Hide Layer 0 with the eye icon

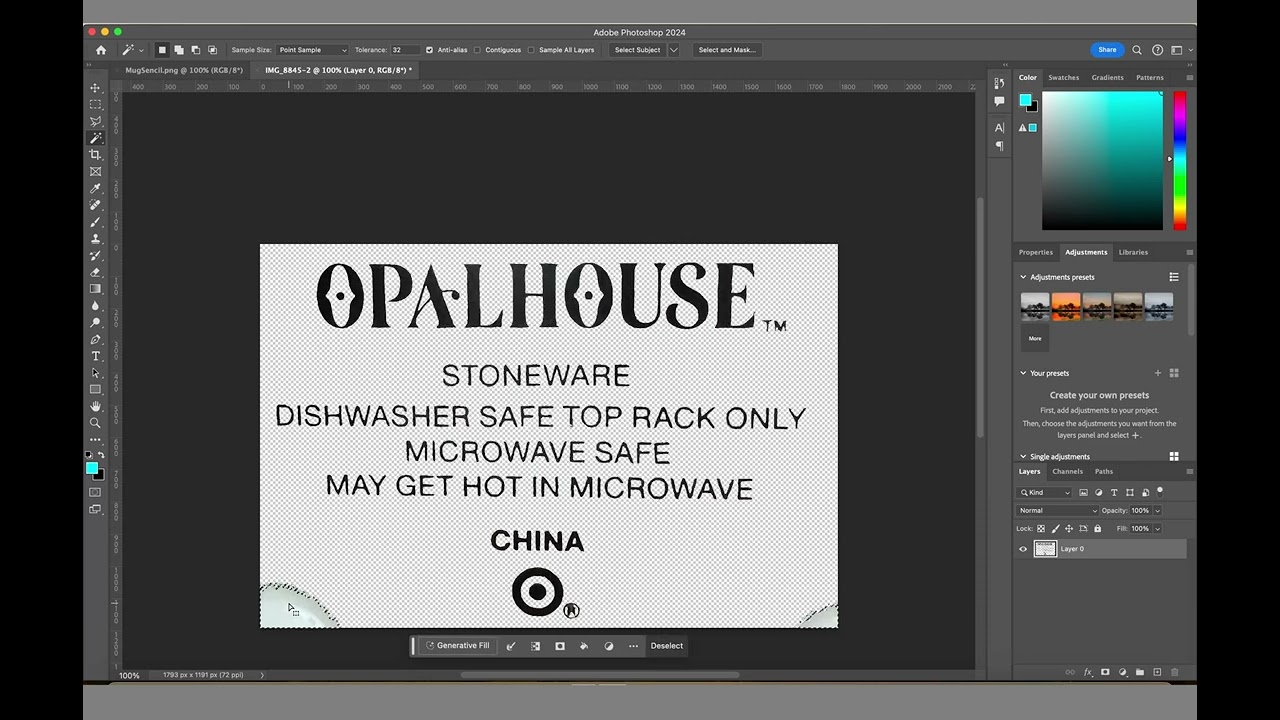coord(1023,549)
